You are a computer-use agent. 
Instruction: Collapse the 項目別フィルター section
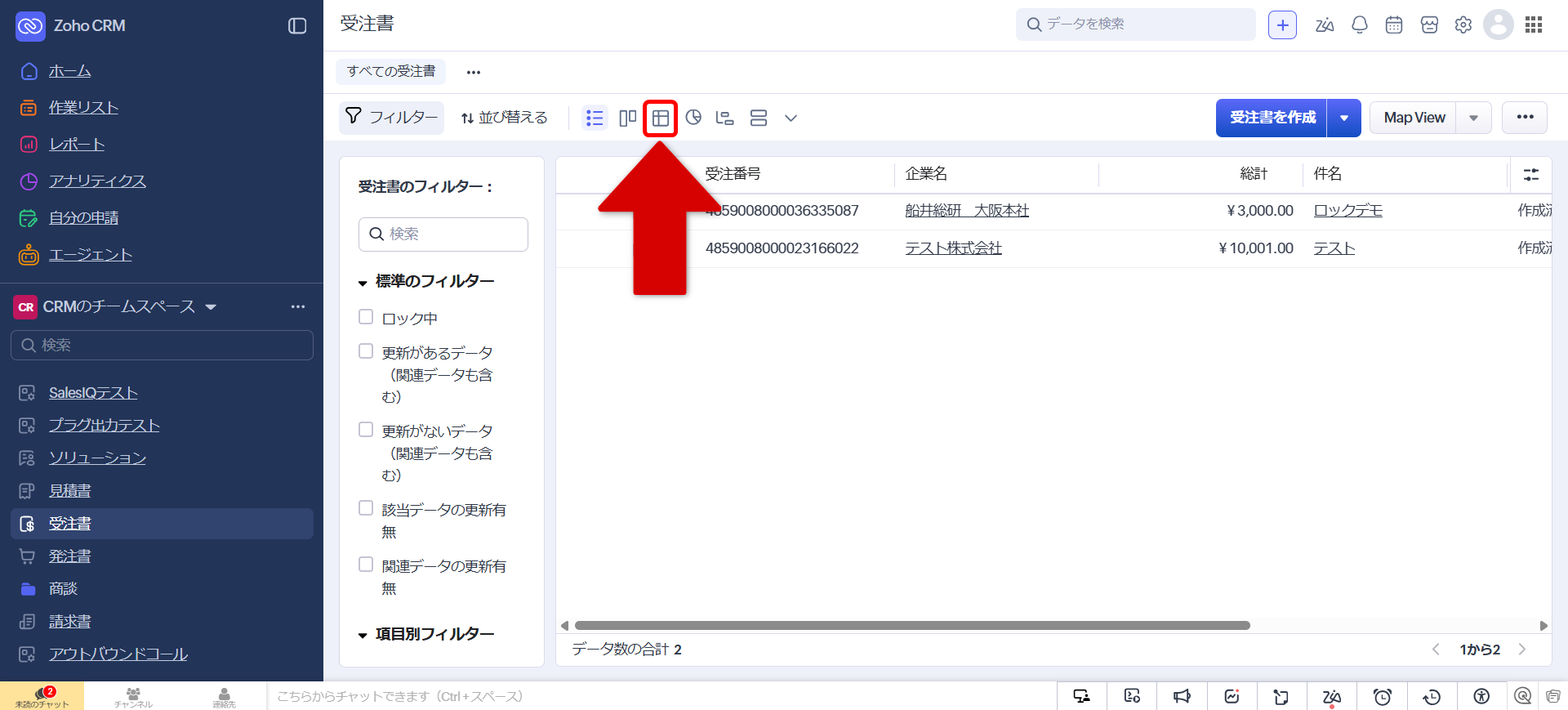363,636
